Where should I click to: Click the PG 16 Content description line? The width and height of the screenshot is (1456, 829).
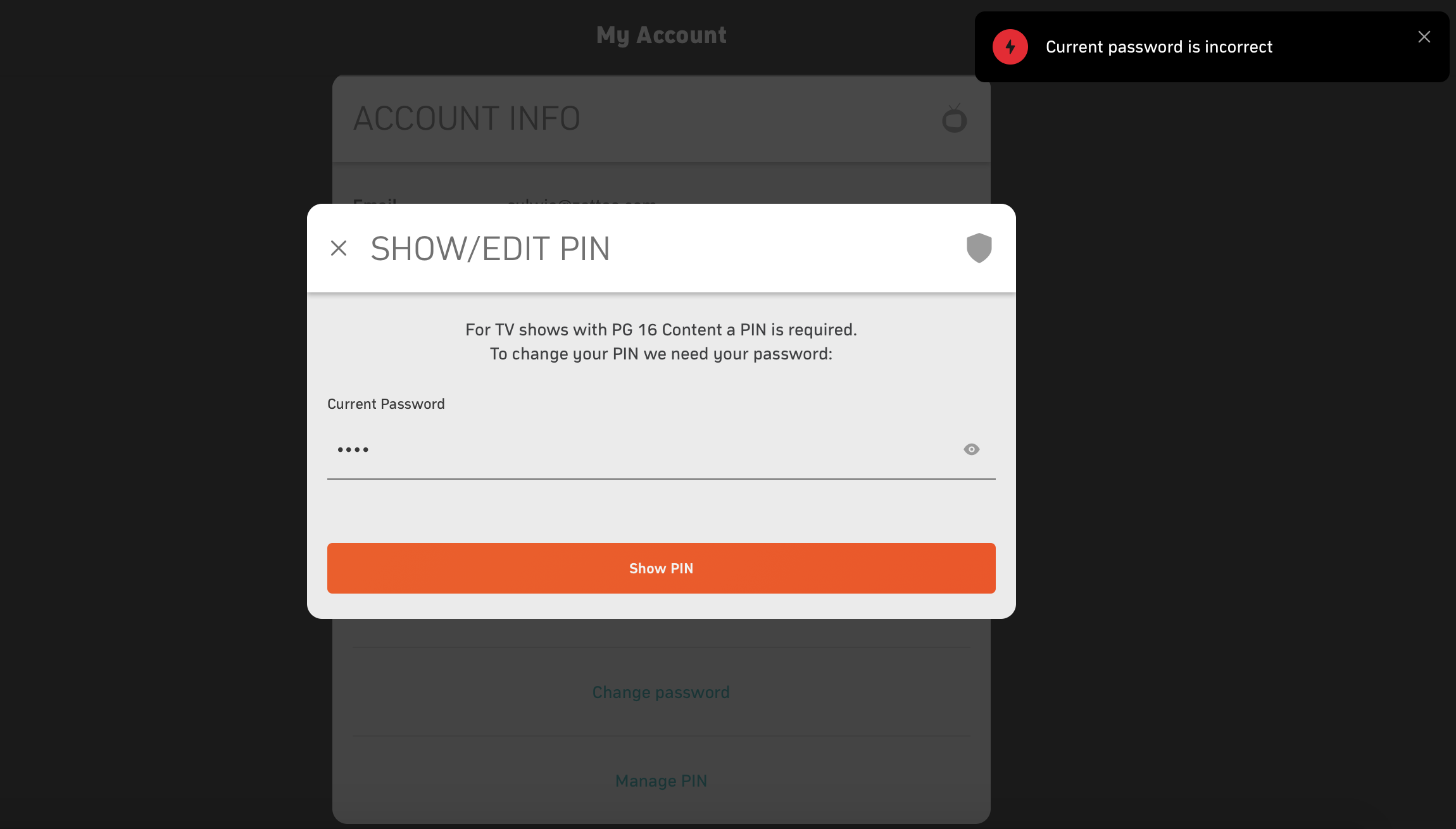click(661, 330)
